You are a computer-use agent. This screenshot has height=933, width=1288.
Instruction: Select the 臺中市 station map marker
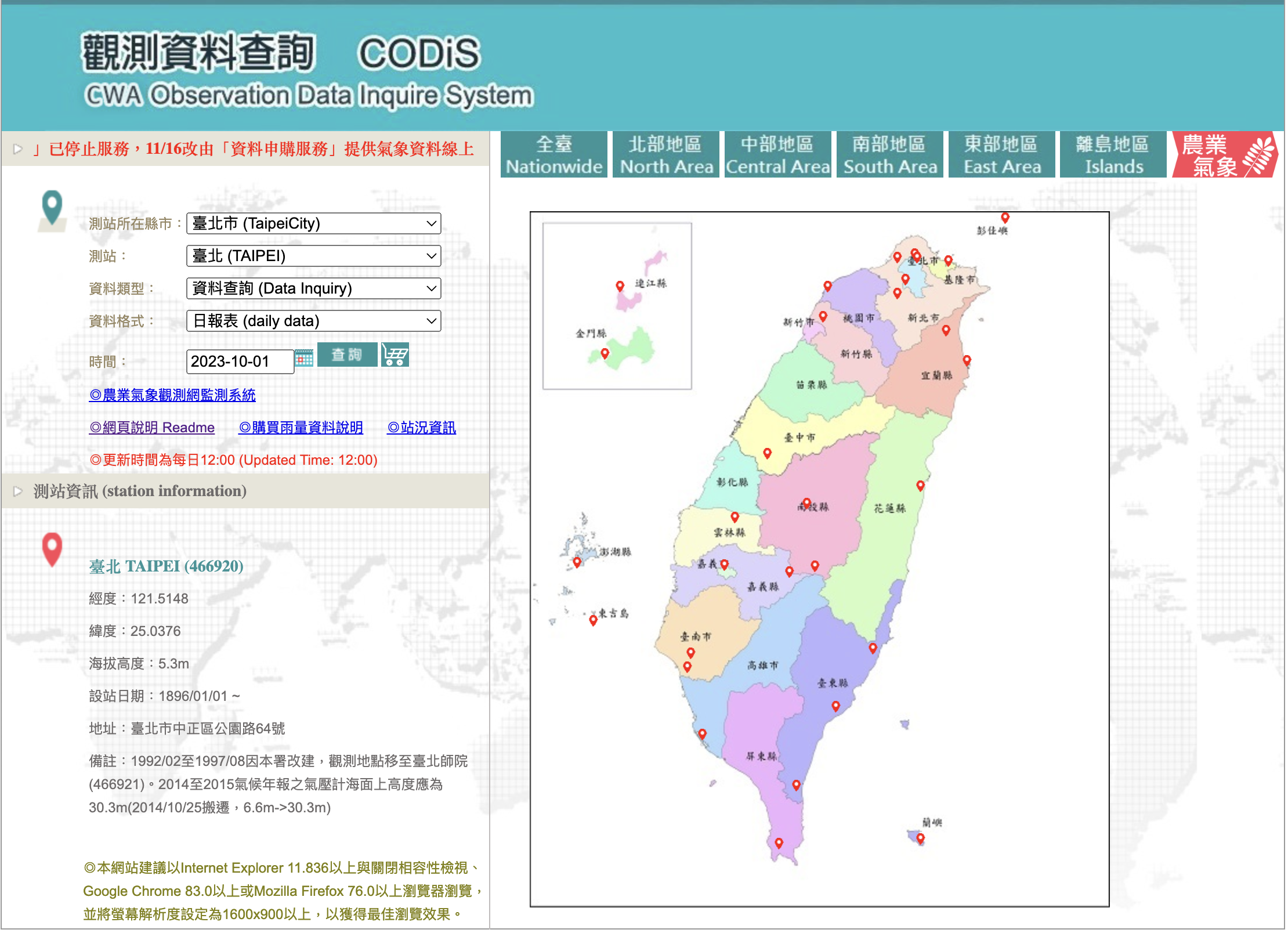coord(768,453)
